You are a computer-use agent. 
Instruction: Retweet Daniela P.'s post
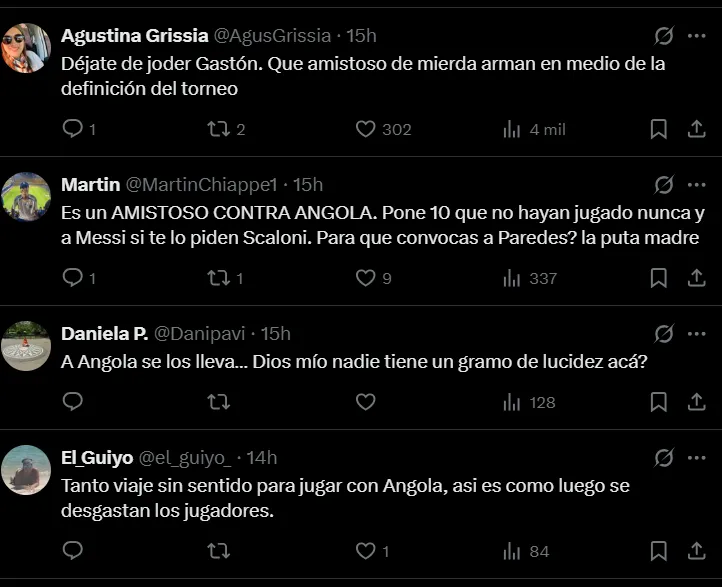pyautogui.click(x=217, y=402)
